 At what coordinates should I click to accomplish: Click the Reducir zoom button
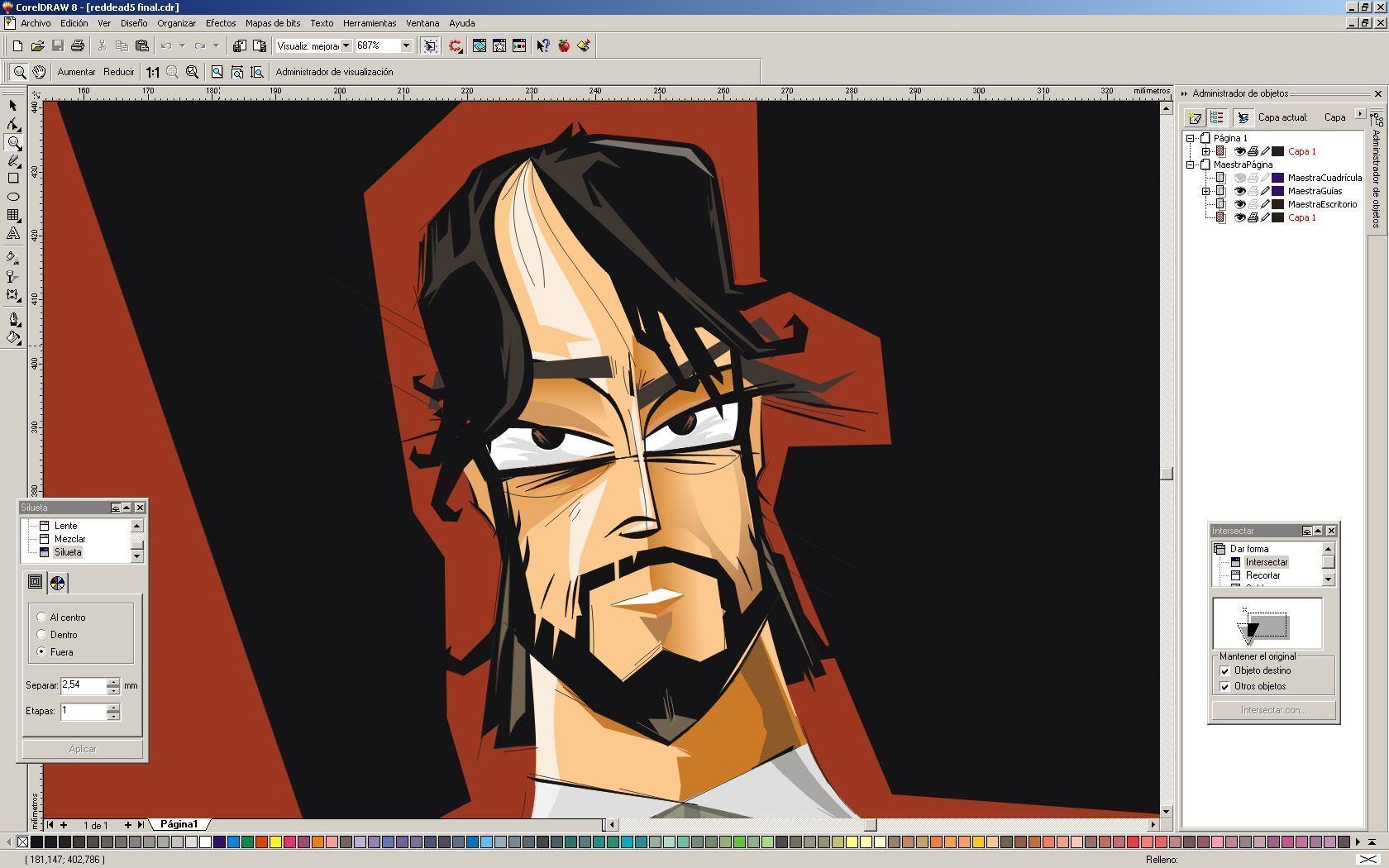[x=118, y=72]
